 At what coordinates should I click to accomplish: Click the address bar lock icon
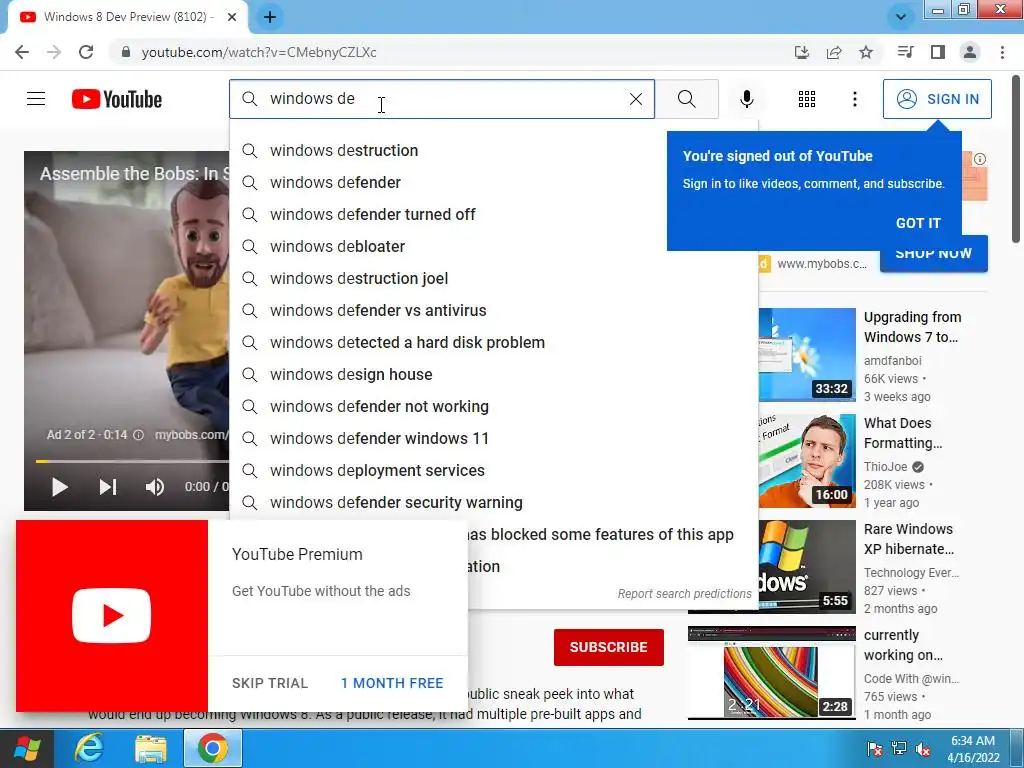pos(126,52)
